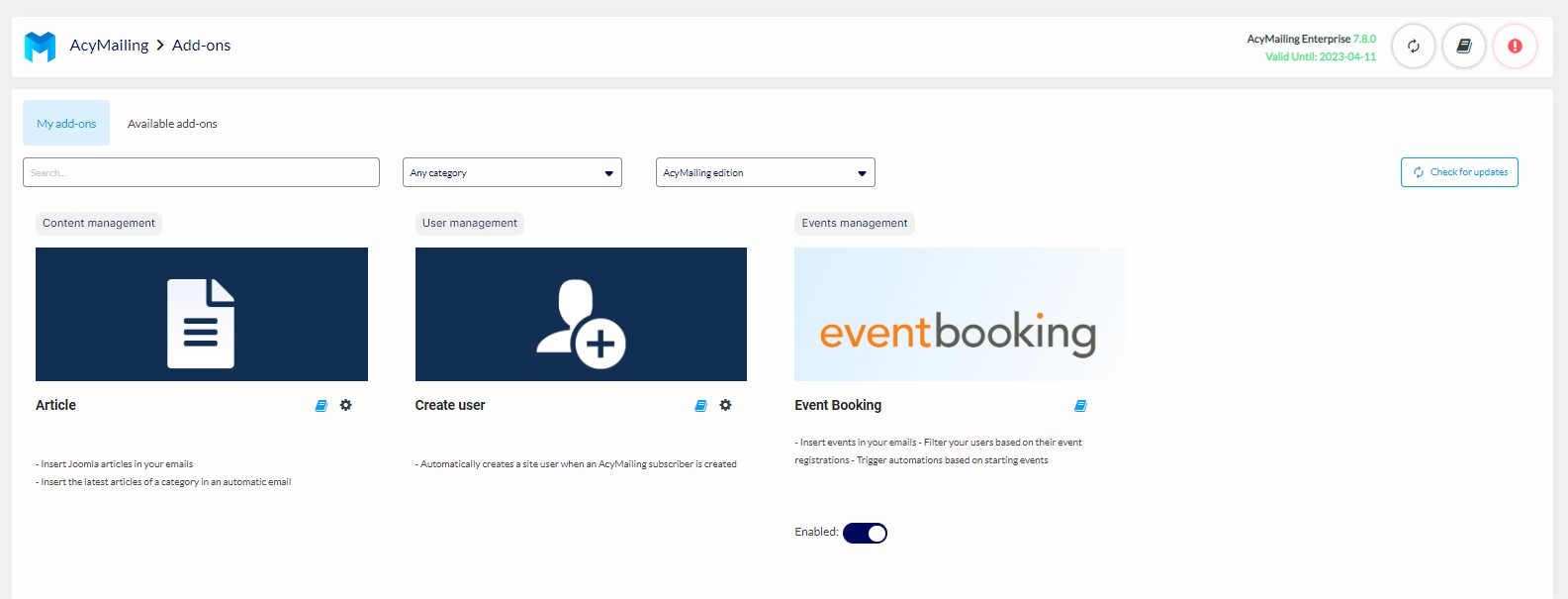1568x599 pixels.
Task: Open the AcyMailing edition dropdown
Action: point(765,172)
